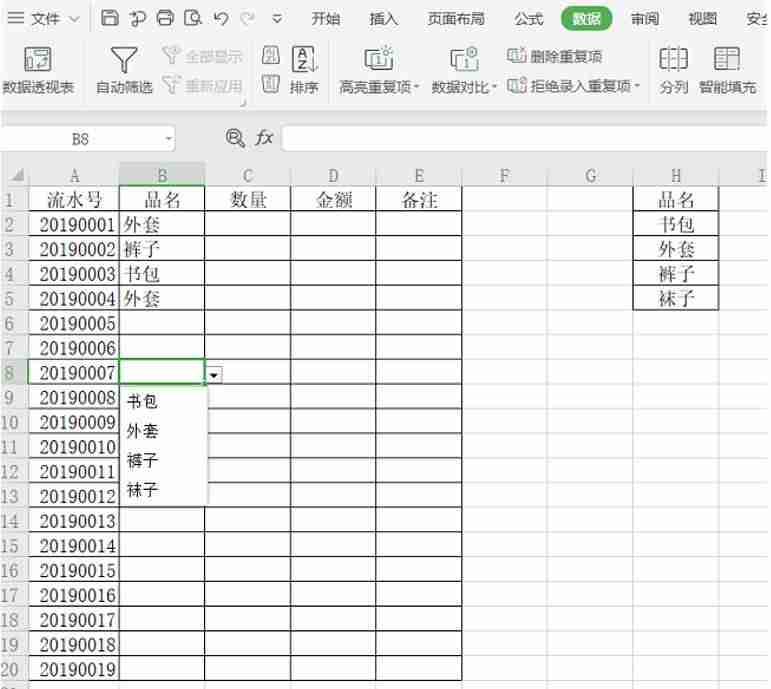This screenshot has height=689, width=771.
Task: Click the Redo arrow icon
Action: pyautogui.click(x=248, y=19)
